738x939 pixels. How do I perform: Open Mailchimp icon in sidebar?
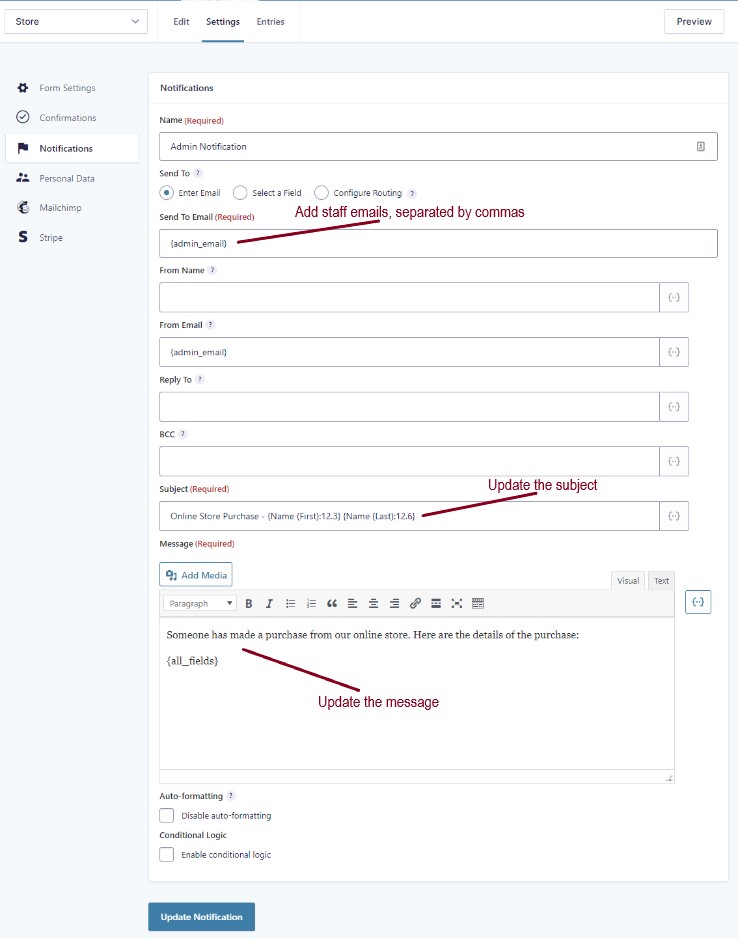pyautogui.click(x=23, y=207)
